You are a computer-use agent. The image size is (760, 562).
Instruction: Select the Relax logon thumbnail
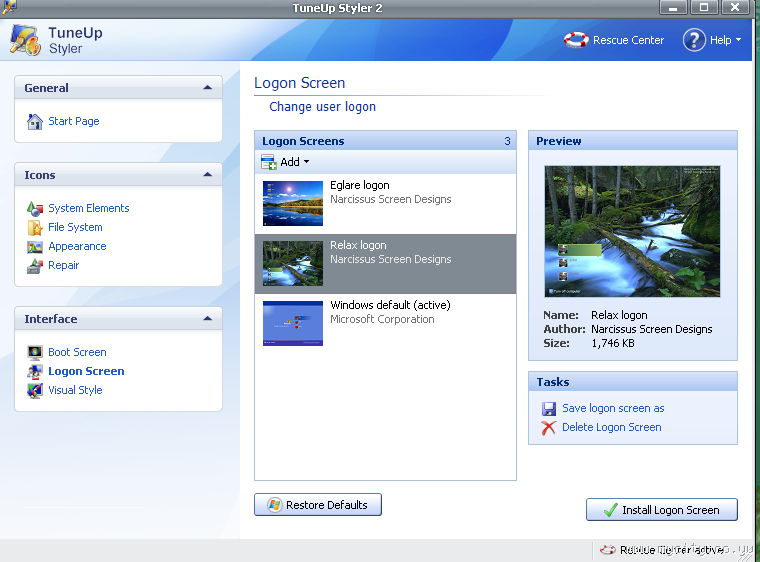coord(293,263)
